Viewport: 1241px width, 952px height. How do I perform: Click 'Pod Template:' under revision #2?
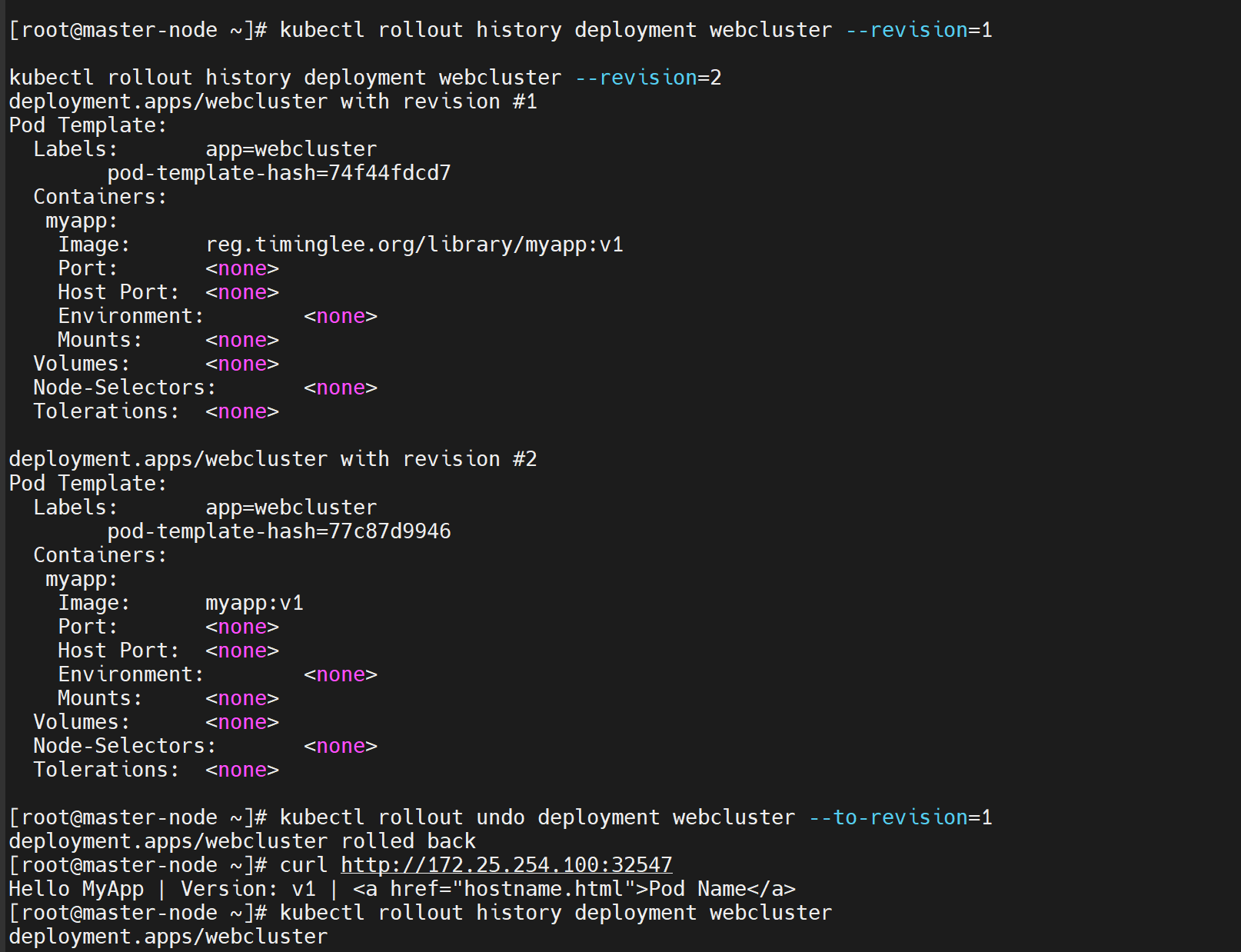(88, 484)
